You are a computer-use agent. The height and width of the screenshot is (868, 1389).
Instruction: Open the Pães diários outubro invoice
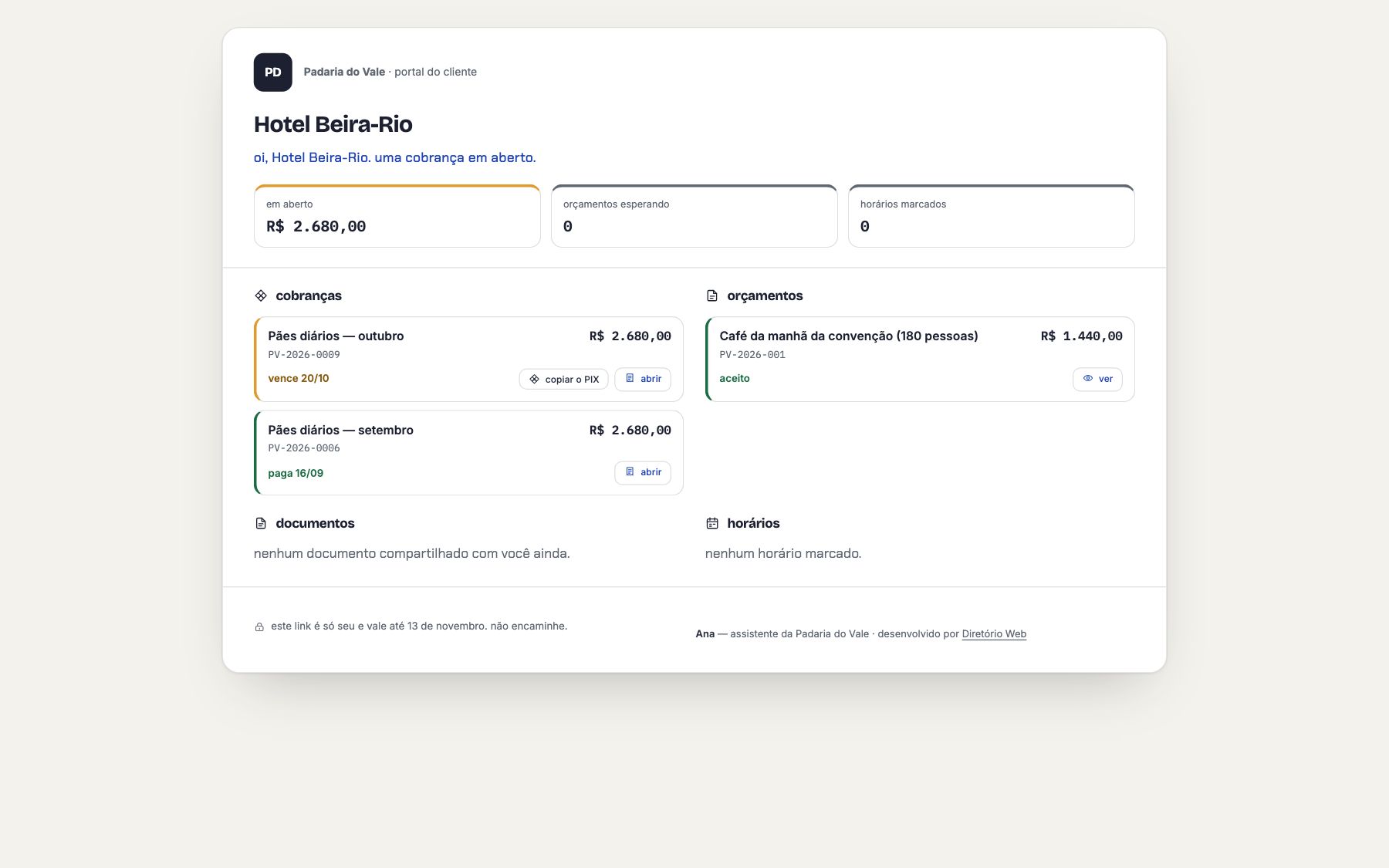click(643, 379)
